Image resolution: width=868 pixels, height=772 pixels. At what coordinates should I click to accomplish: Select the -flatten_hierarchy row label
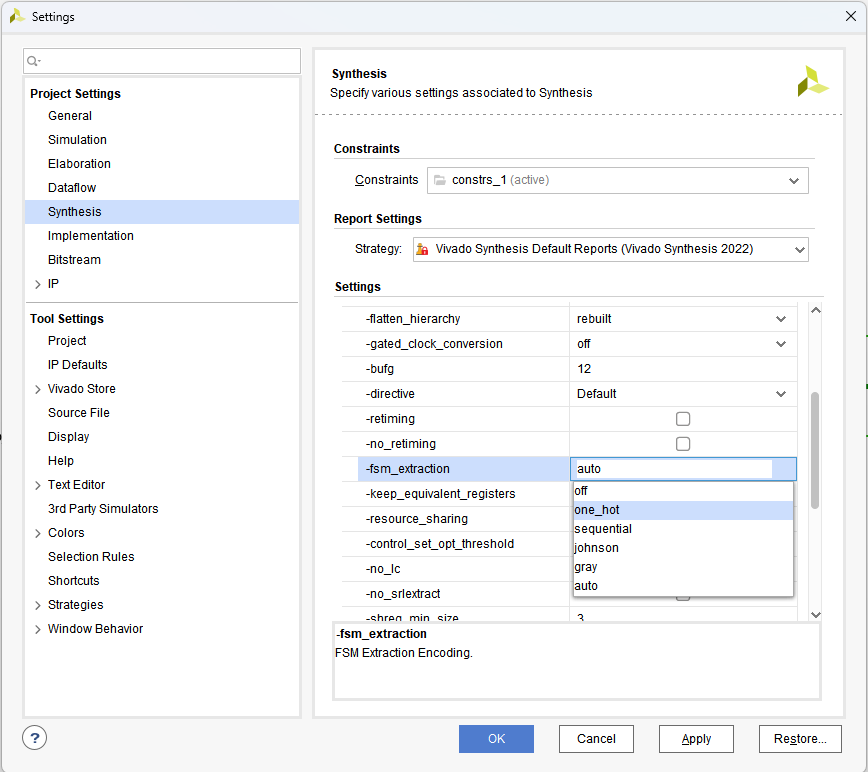coord(412,319)
